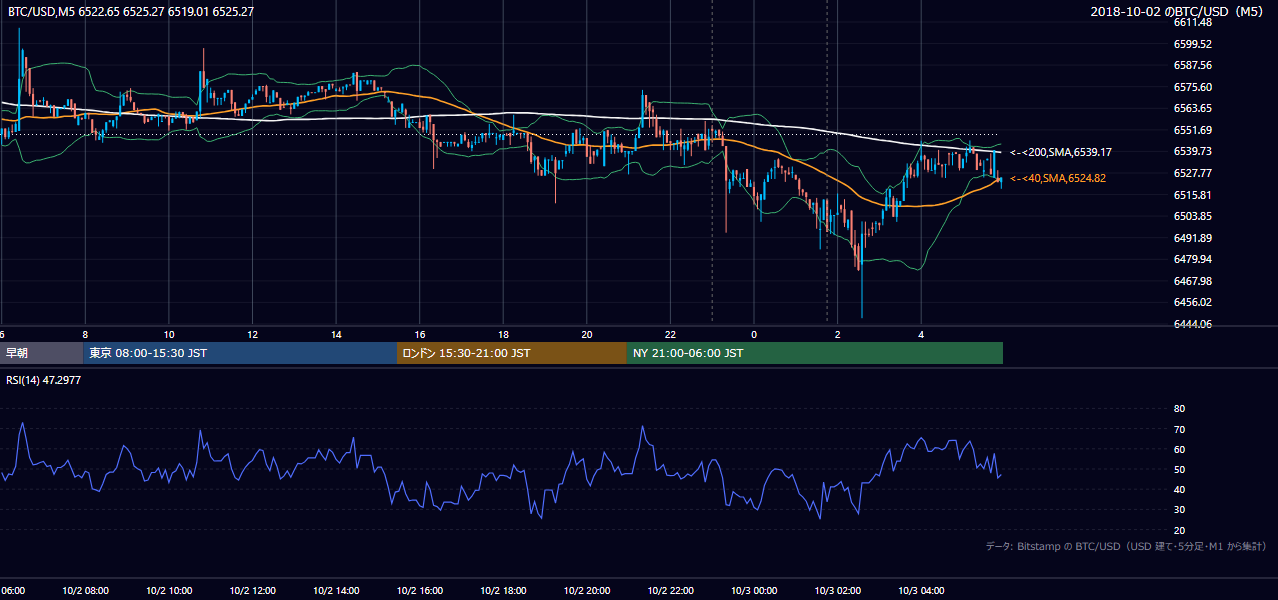
Task: Click the price axis label 6599.52
Action: (x=1193, y=44)
